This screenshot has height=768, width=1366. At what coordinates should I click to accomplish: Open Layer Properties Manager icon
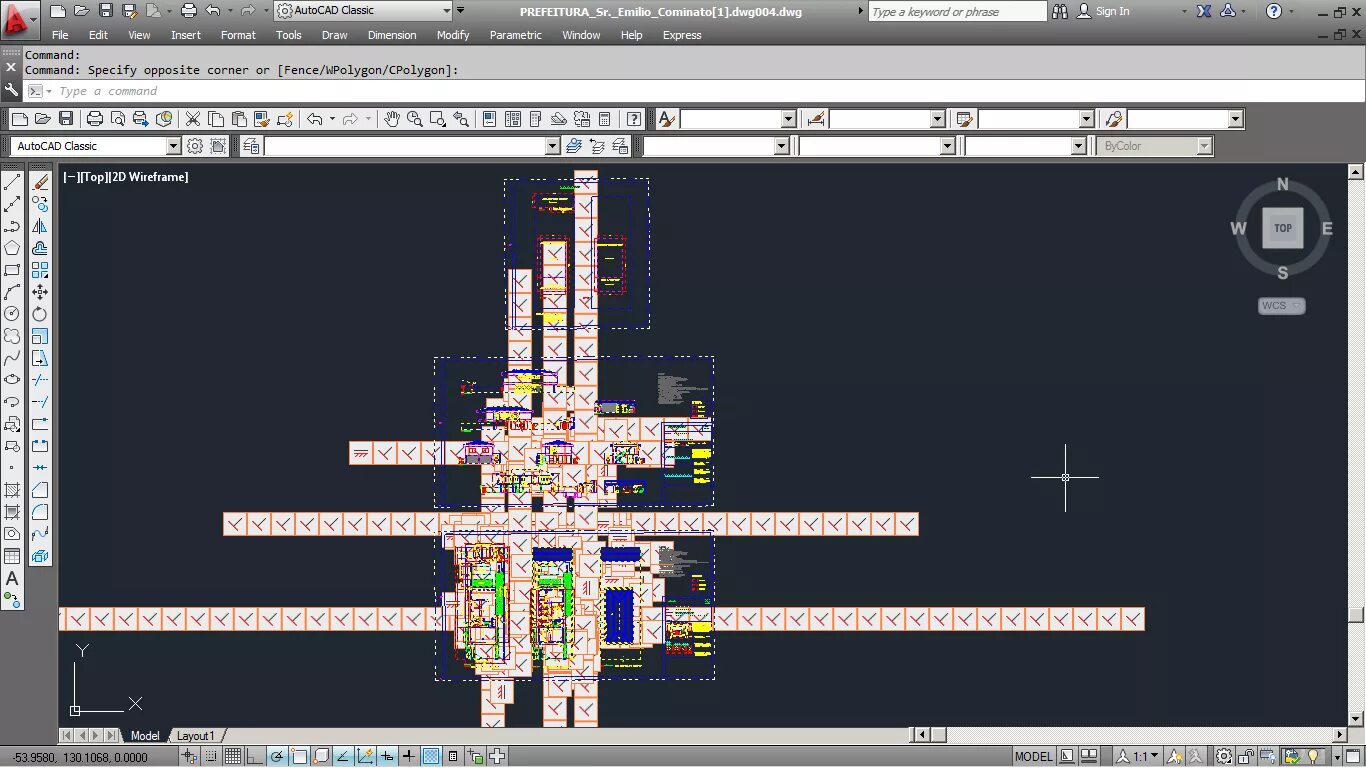point(251,146)
